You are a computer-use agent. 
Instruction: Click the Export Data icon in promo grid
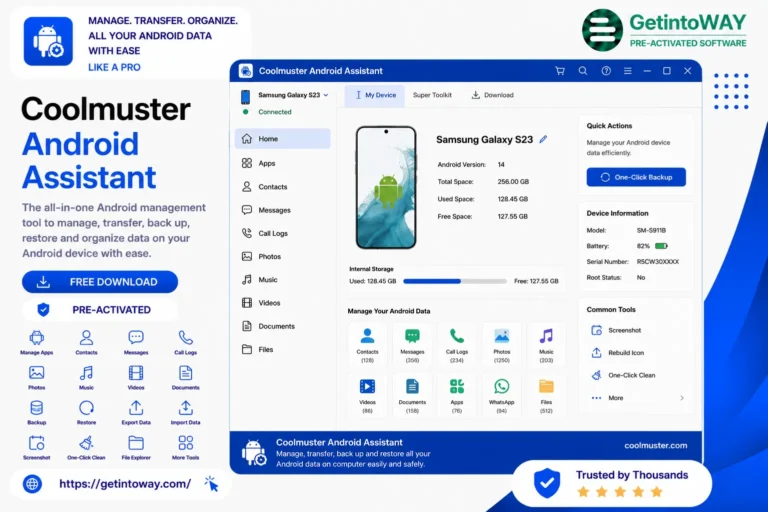click(x=136, y=408)
